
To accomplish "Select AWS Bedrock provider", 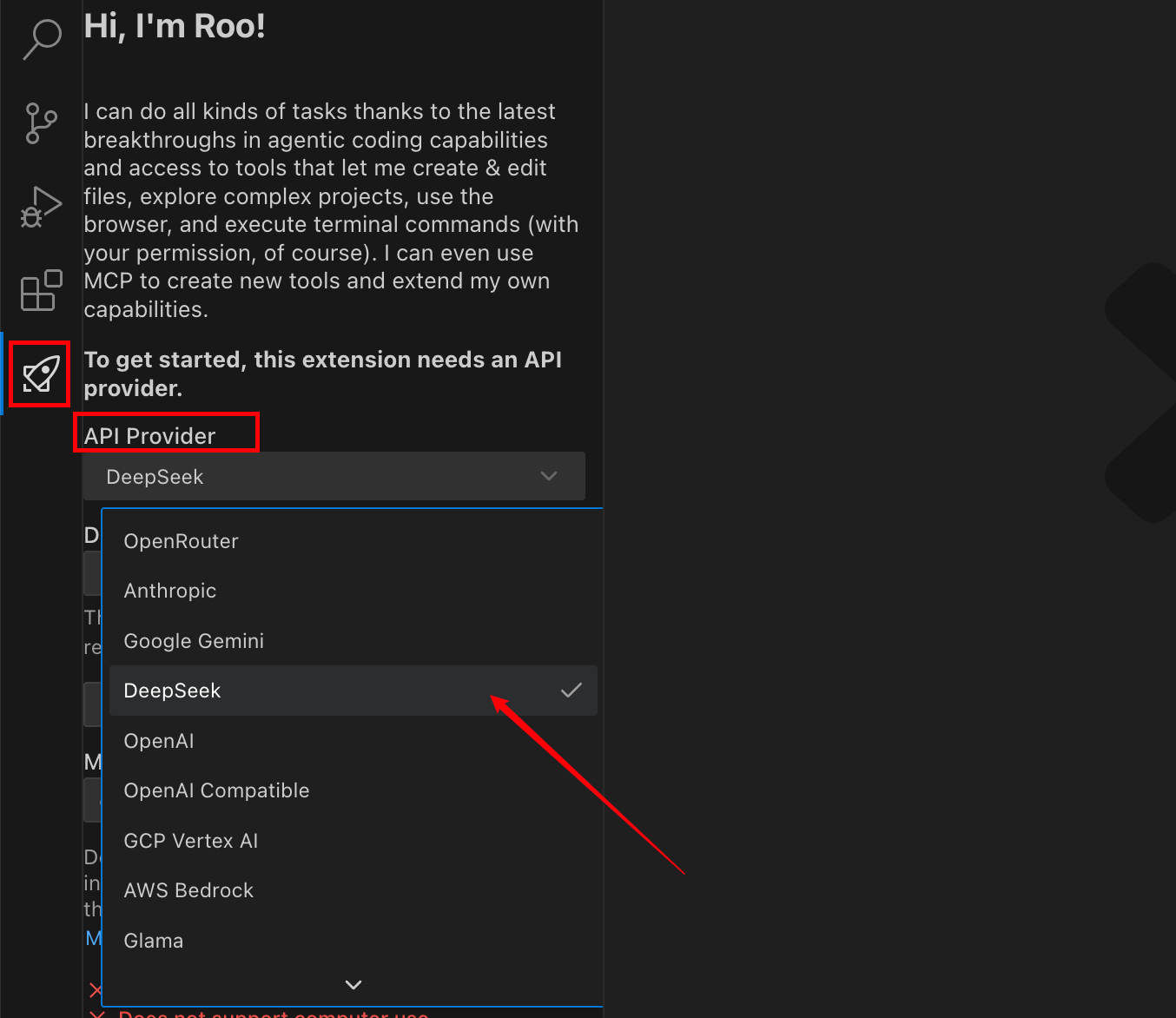I will (x=353, y=890).
